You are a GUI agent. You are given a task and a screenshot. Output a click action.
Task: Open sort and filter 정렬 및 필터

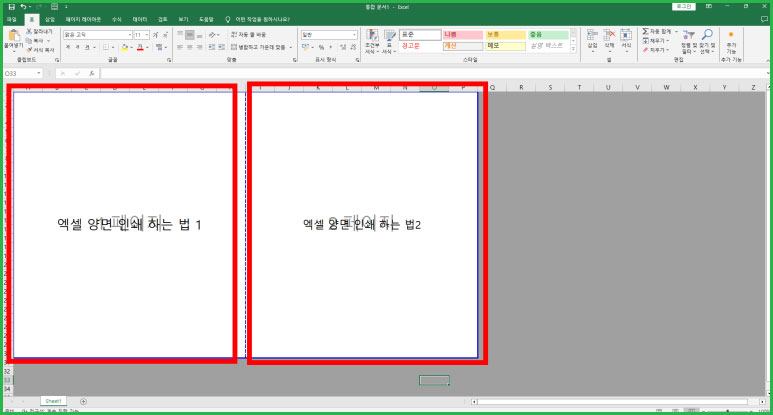coord(688,41)
